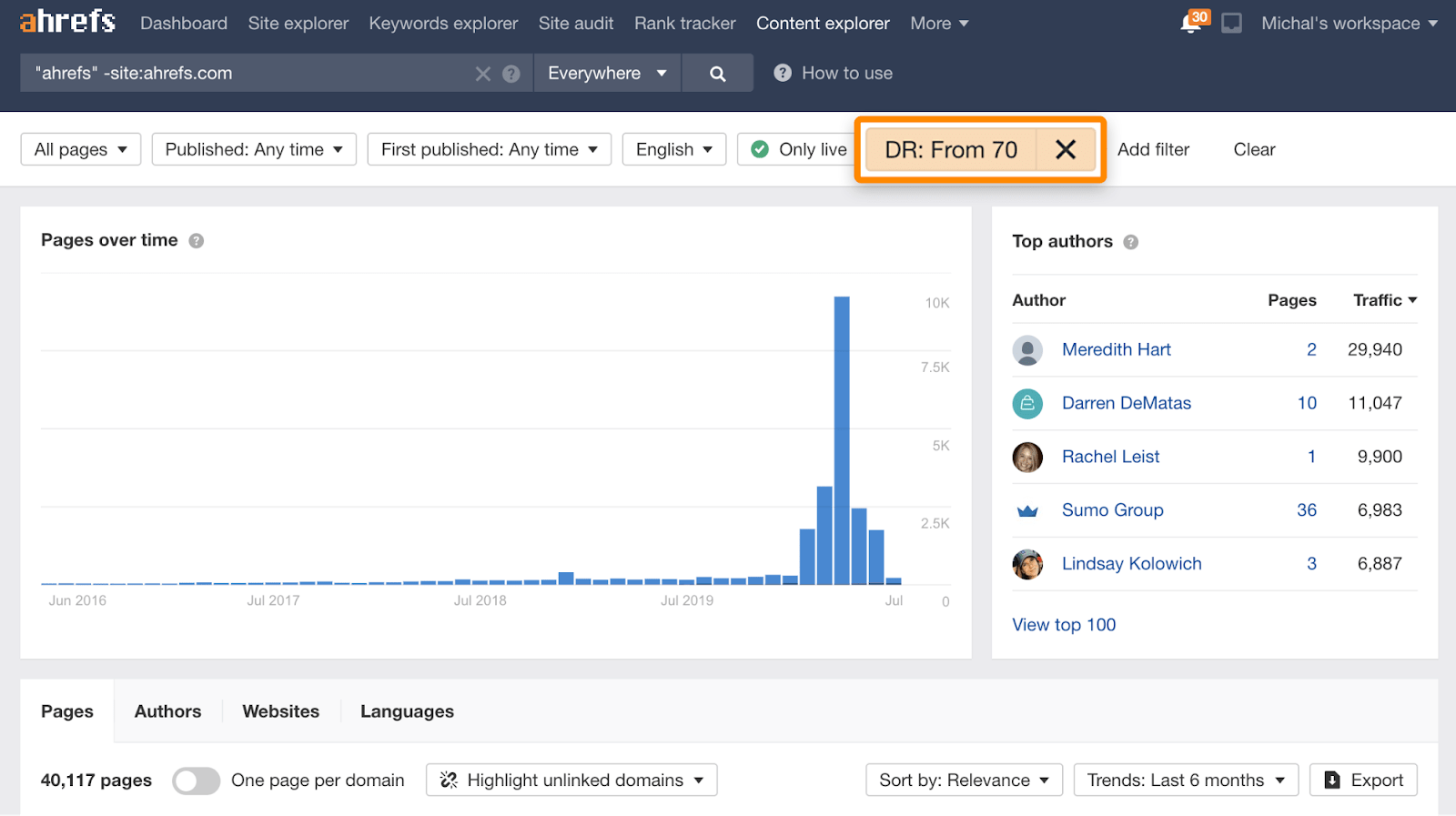The width and height of the screenshot is (1456, 816).
Task: Click the View top 100 link
Action: click(1064, 625)
